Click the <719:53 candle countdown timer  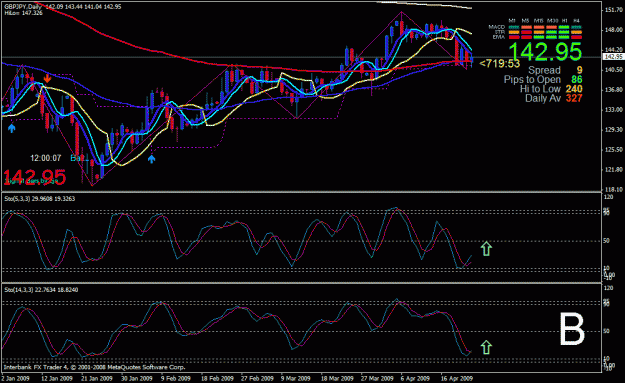[499, 64]
